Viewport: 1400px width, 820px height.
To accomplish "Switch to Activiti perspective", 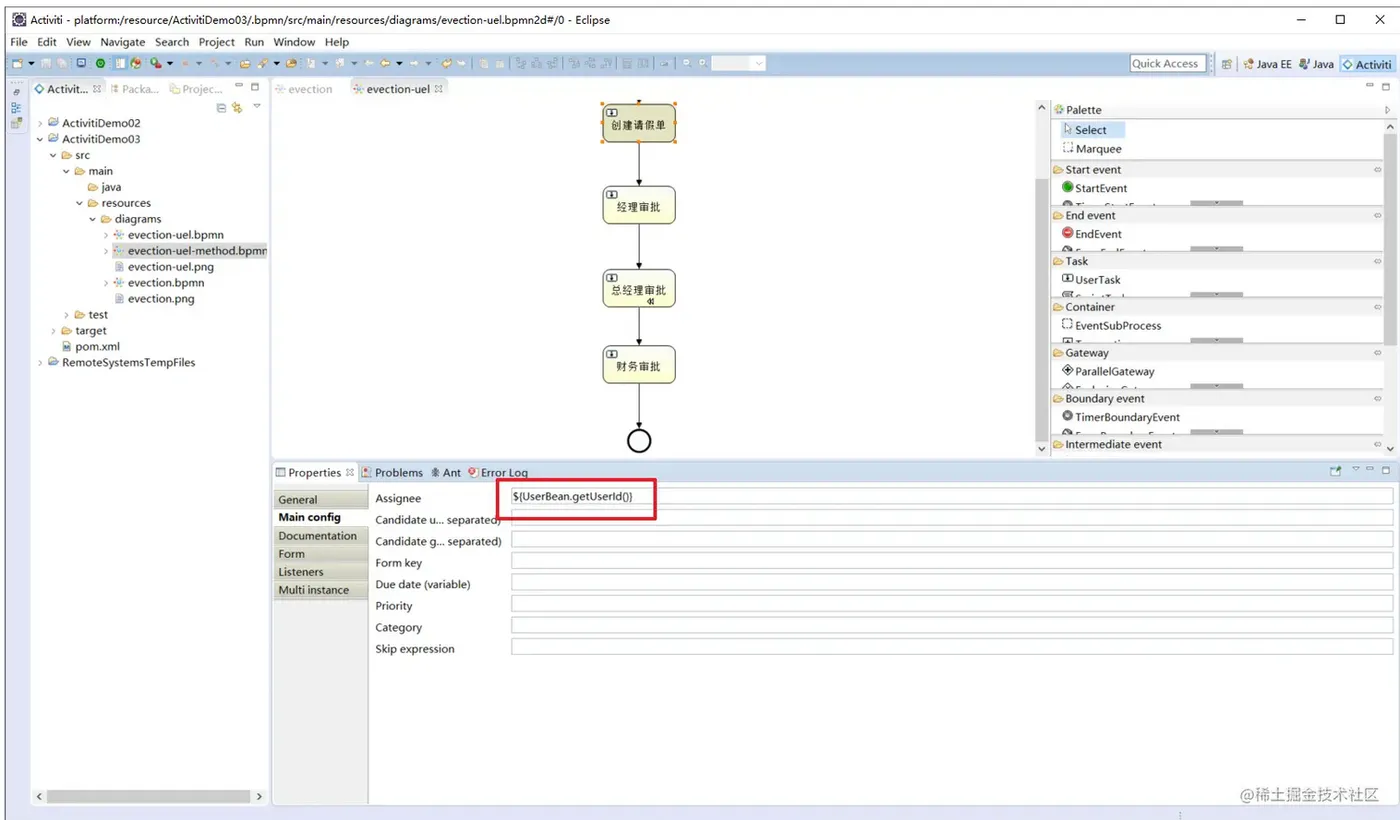I will (x=1366, y=64).
